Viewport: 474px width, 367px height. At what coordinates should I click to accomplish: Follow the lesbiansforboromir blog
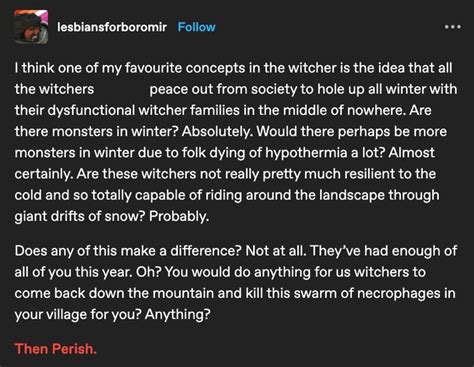196,27
